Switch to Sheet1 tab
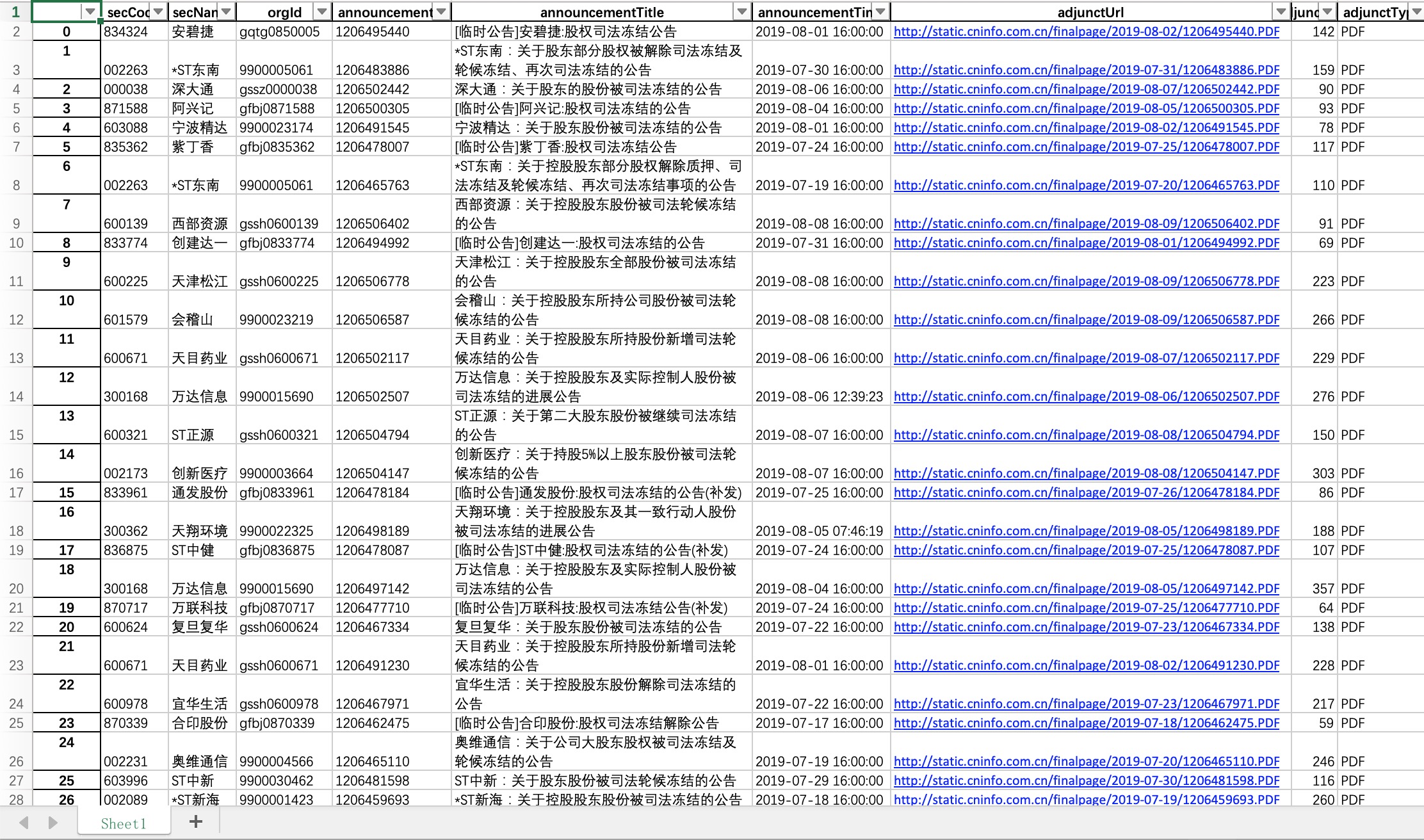The image size is (1424, 840). (x=124, y=823)
